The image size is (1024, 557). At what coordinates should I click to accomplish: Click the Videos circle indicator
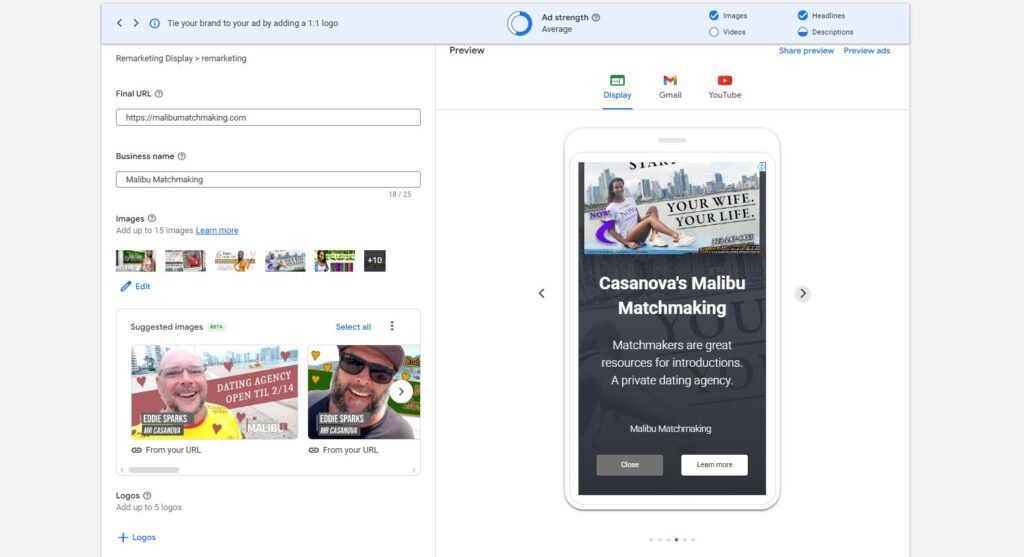[x=714, y=32]
